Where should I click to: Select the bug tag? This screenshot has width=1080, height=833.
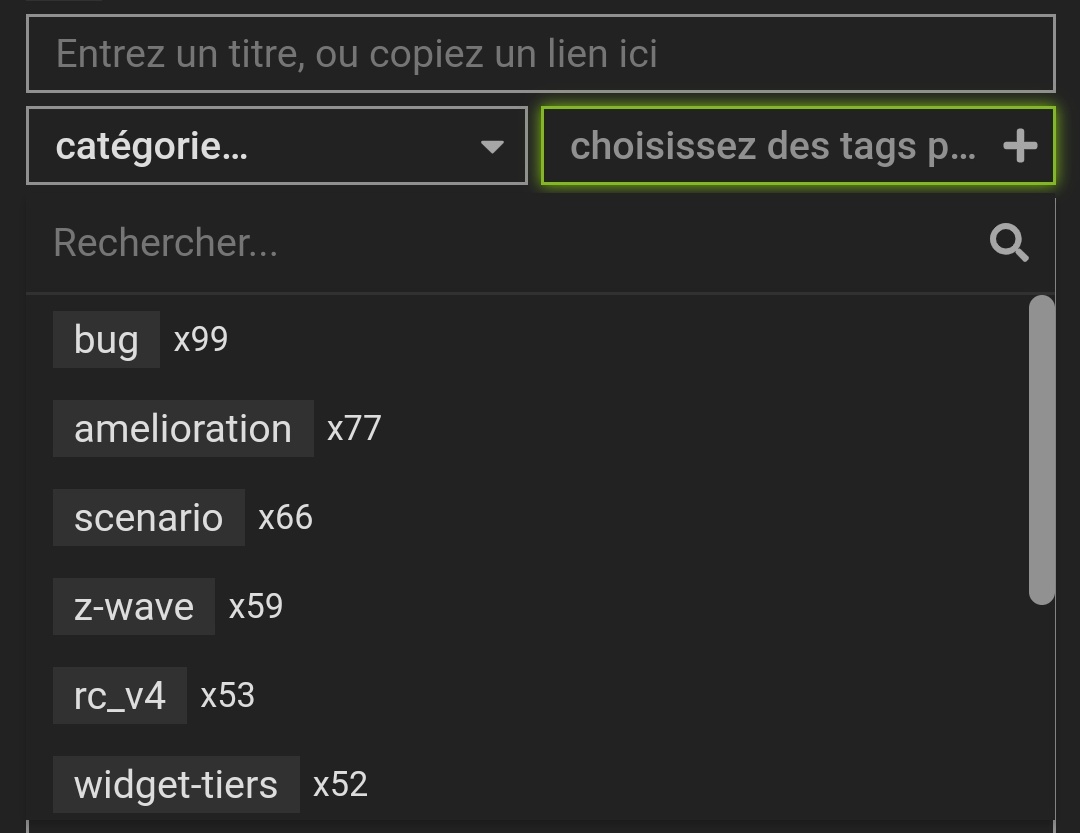click(106, 339)
